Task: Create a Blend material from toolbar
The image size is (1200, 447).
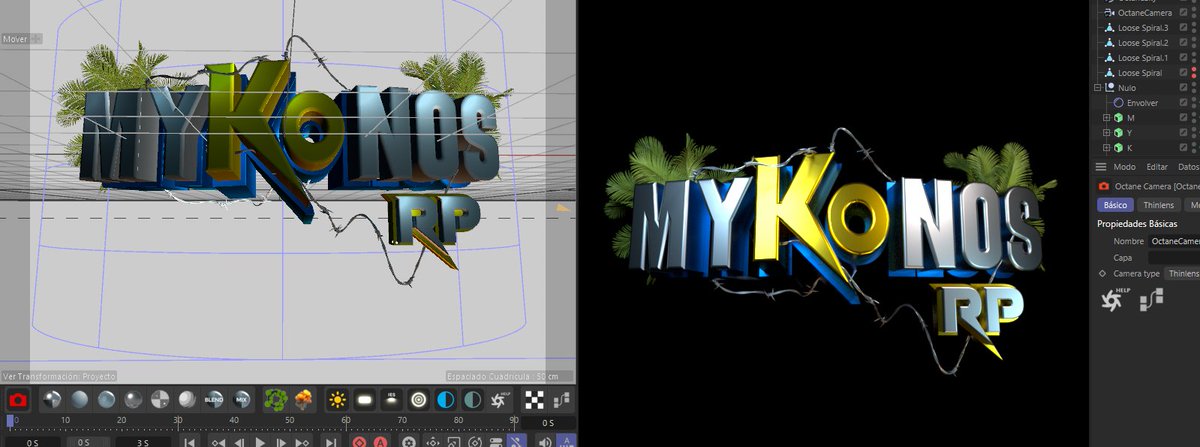Action: point(213,400)
